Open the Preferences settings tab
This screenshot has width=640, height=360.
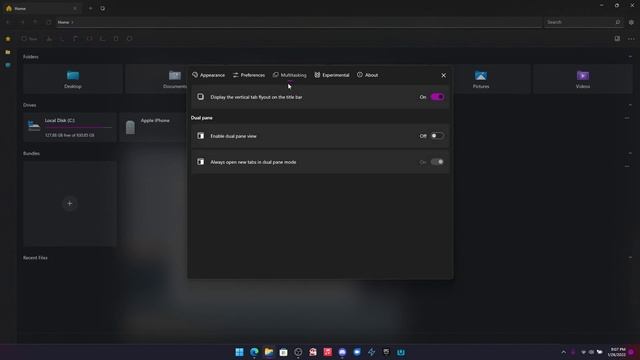coord(249,75)
